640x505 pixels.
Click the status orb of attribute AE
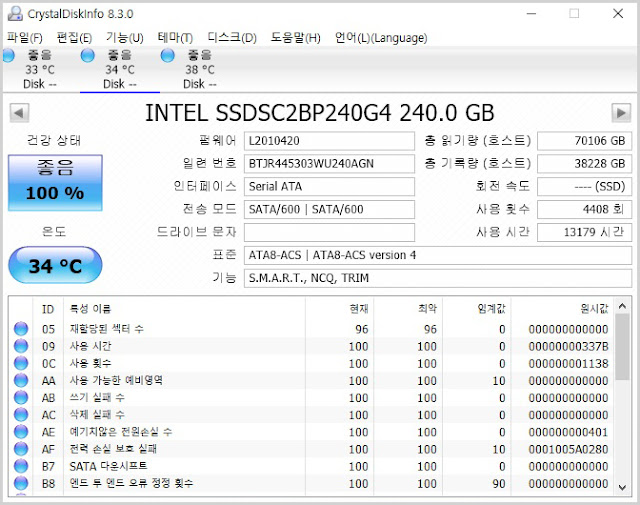[x=21, y=432]
